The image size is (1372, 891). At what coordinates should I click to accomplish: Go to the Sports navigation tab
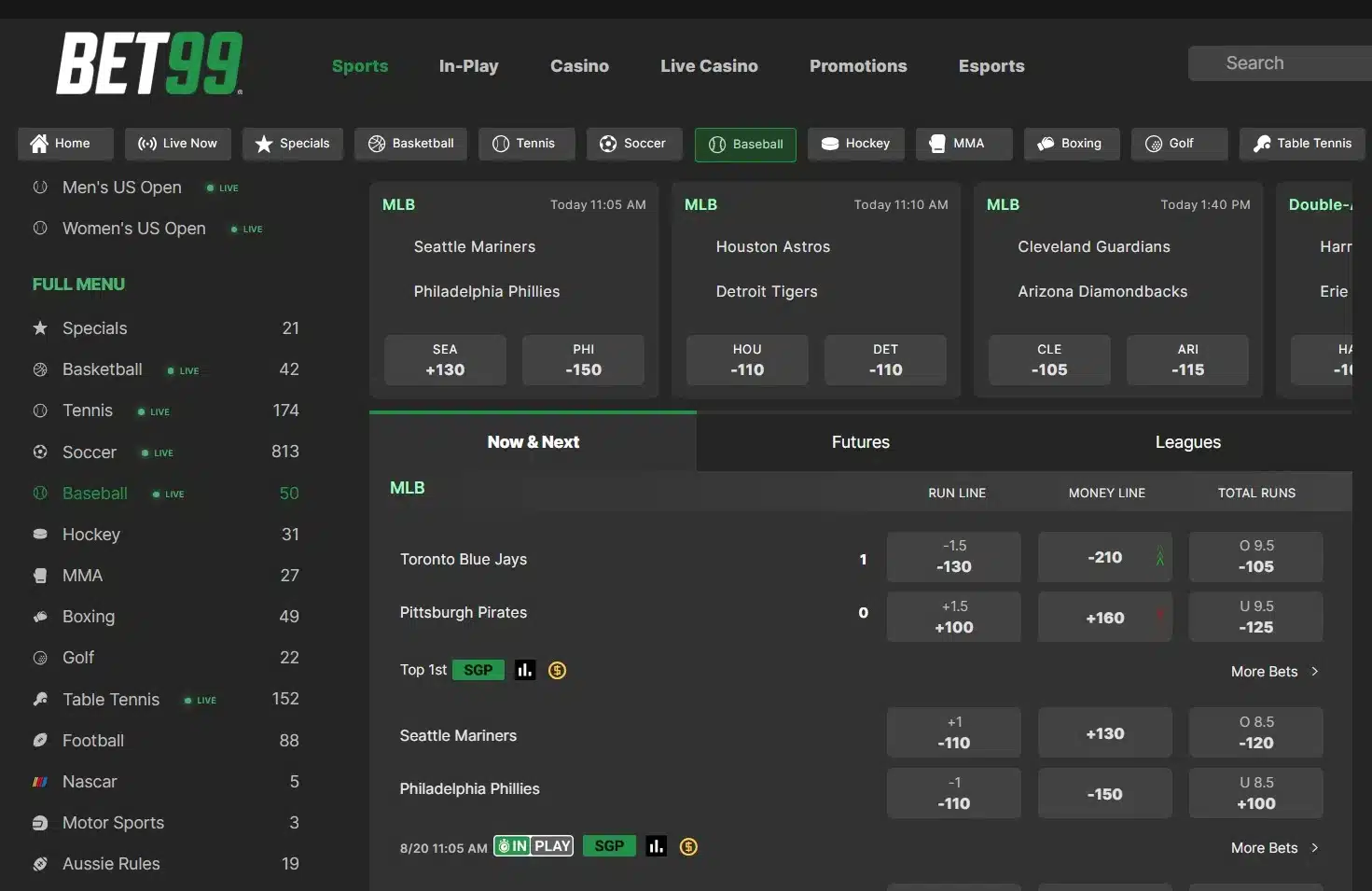click(360, 66)
